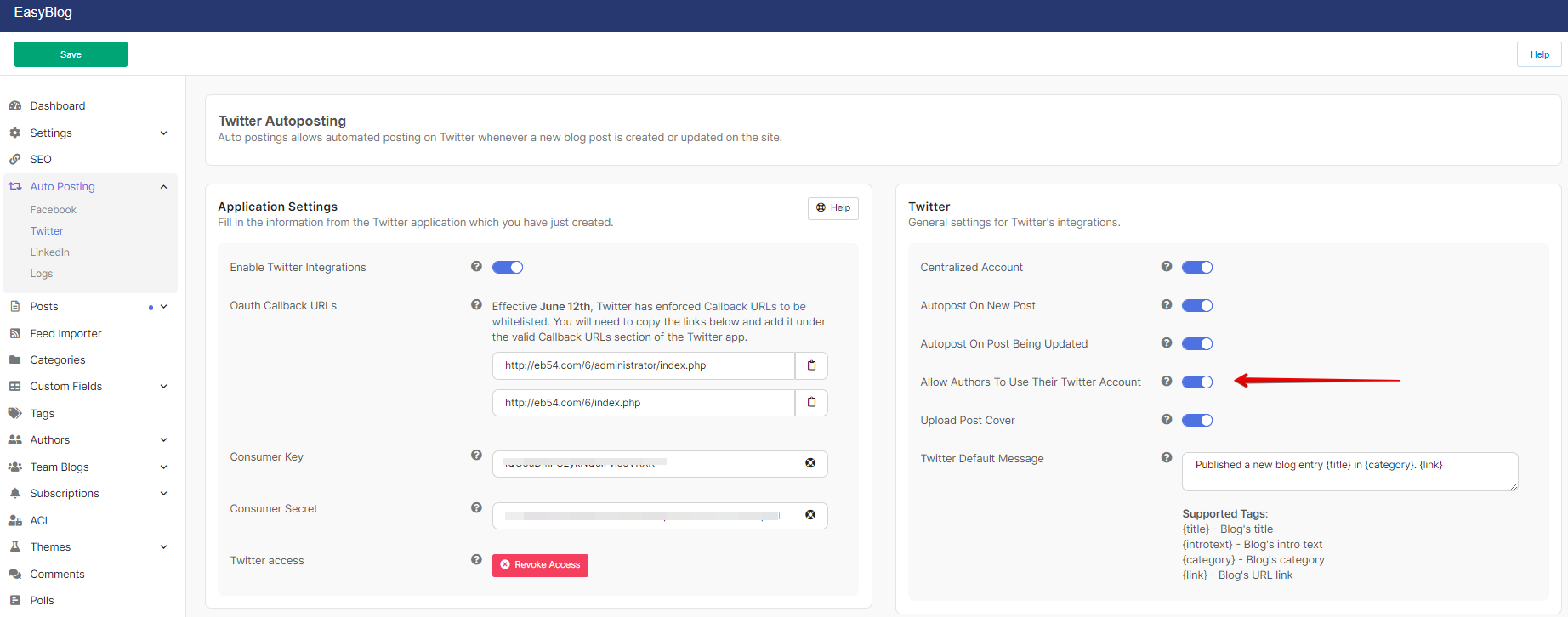The image size is (1568, 617).
Task: Copy the administrator callback URL with clipboard icon
Action: pyautogui.click(x=811, y=365)
